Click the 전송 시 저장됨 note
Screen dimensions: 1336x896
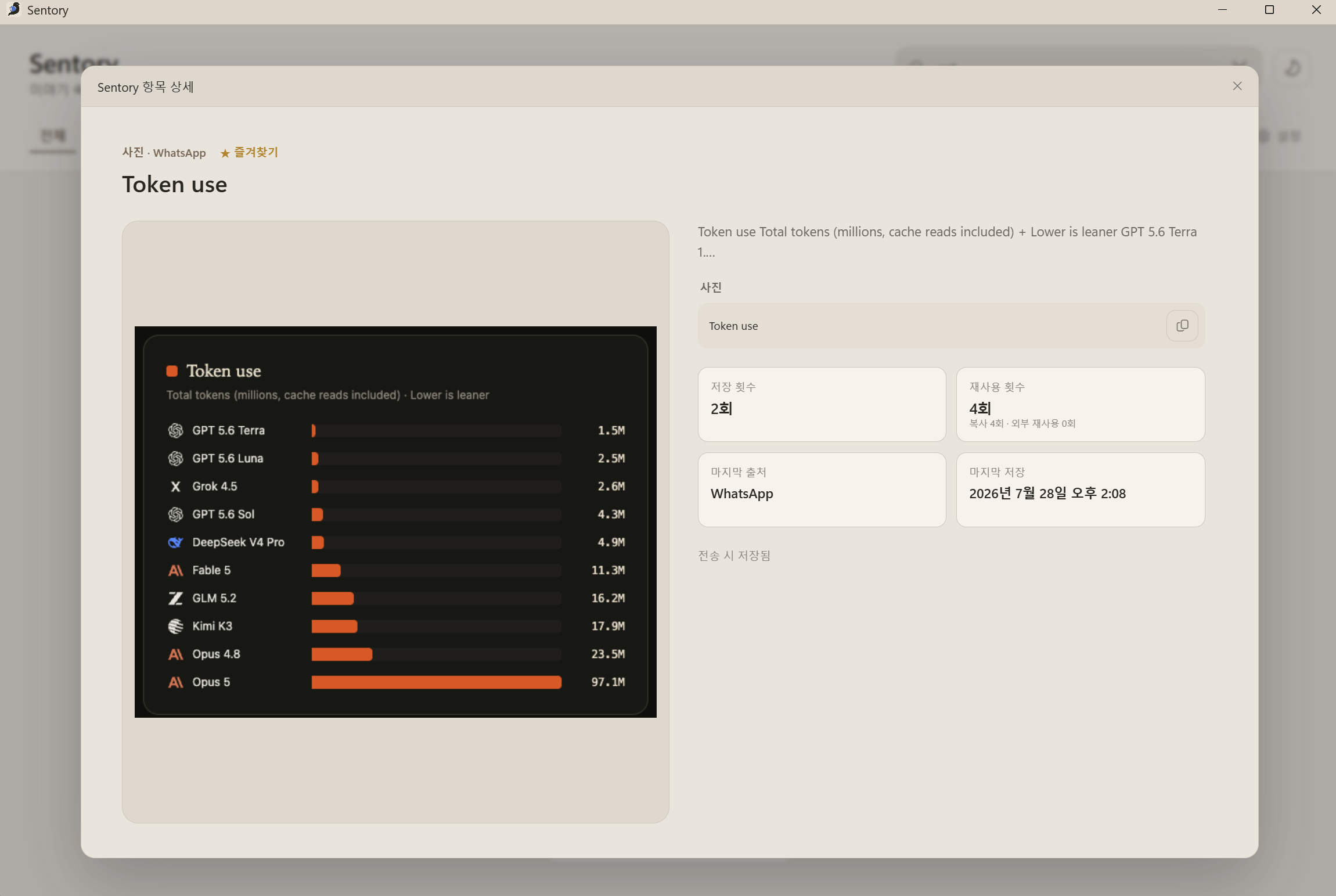pos(734,555)
